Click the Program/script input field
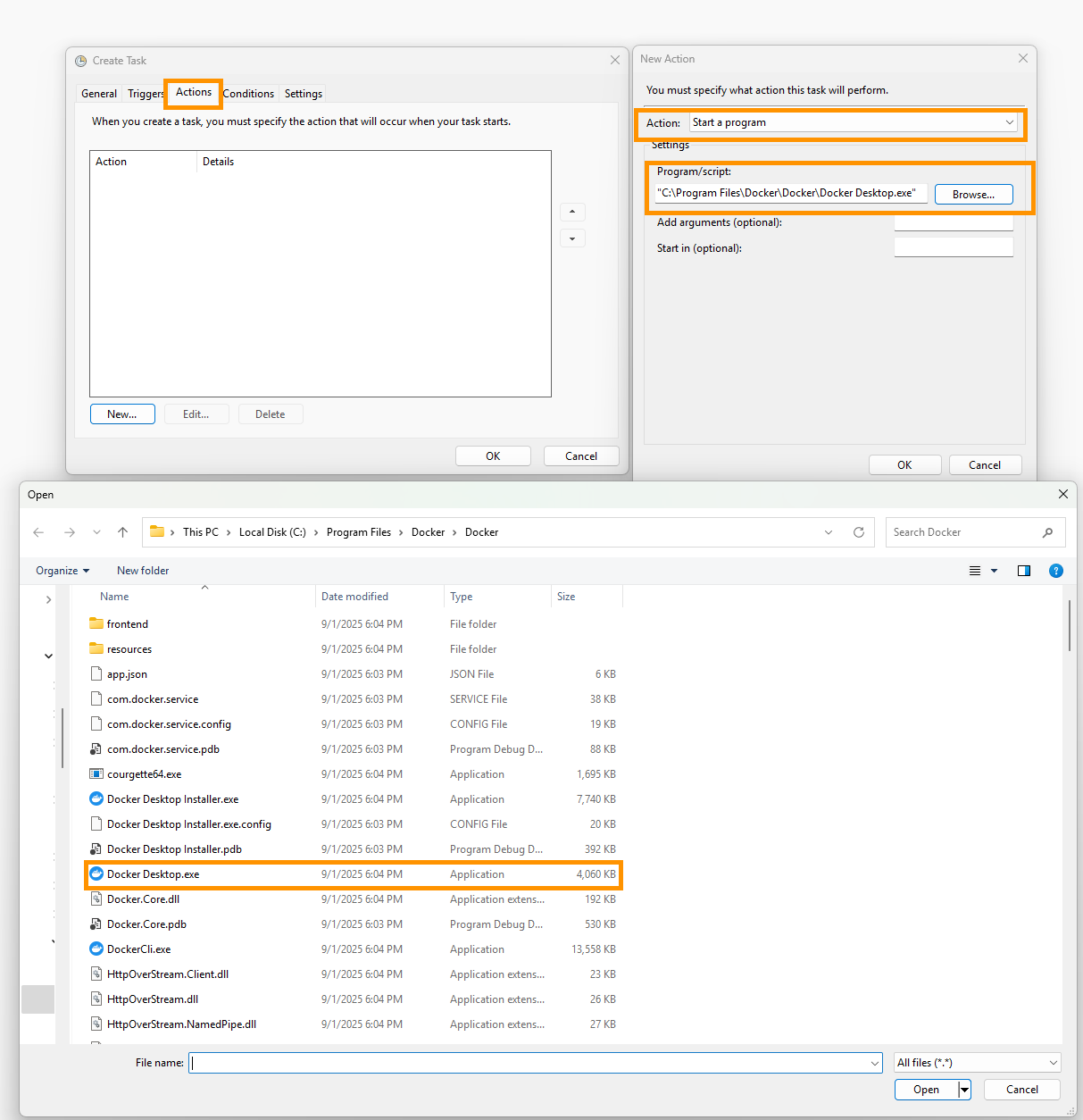1083x1120 pixels. click(x=791, y=193)
